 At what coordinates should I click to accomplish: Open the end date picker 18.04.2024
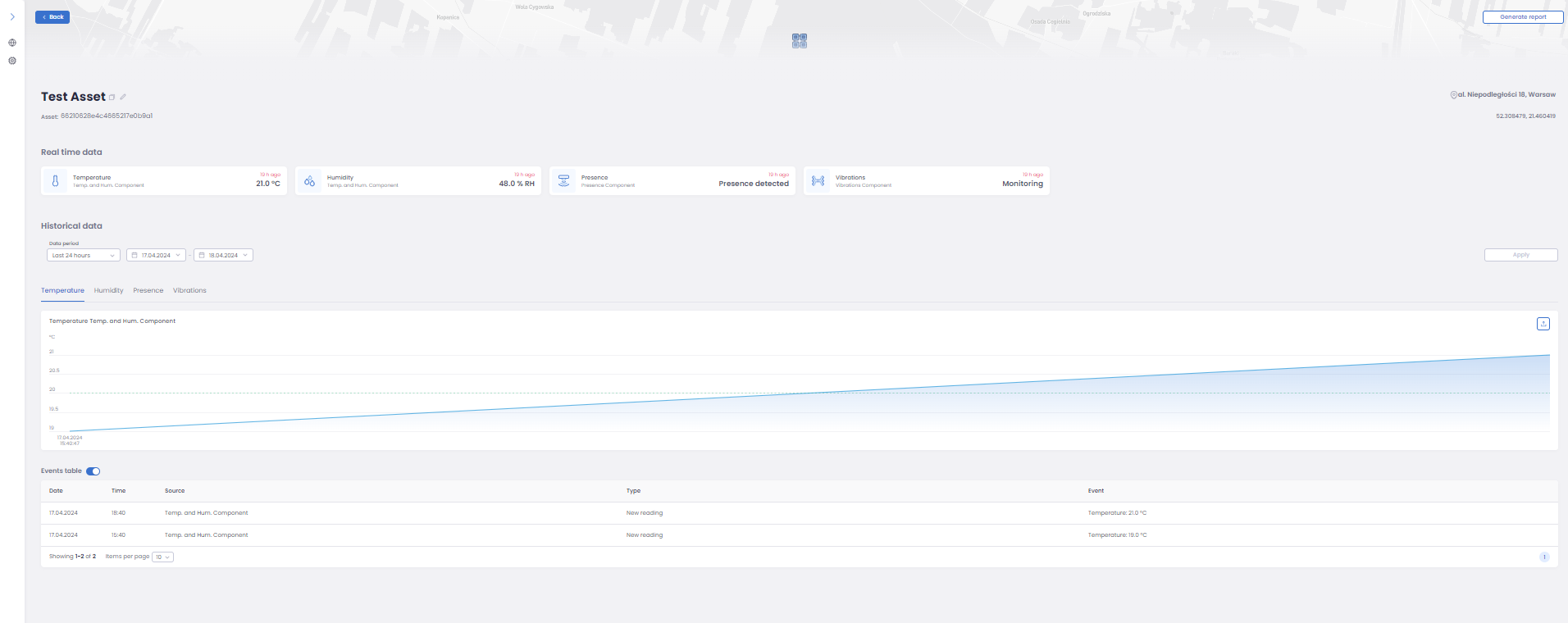pyautogui.click(x=223, y=255)
